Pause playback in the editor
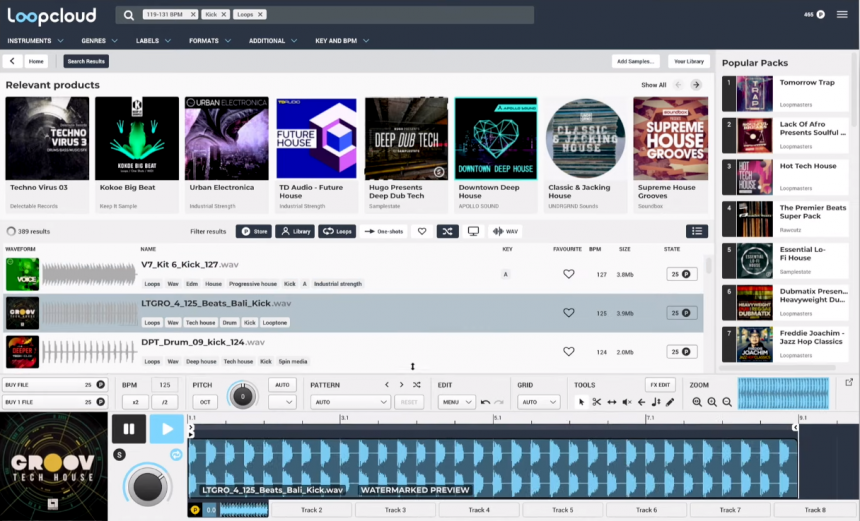Viewport: 860px width, 521px height. click(129, 429)
